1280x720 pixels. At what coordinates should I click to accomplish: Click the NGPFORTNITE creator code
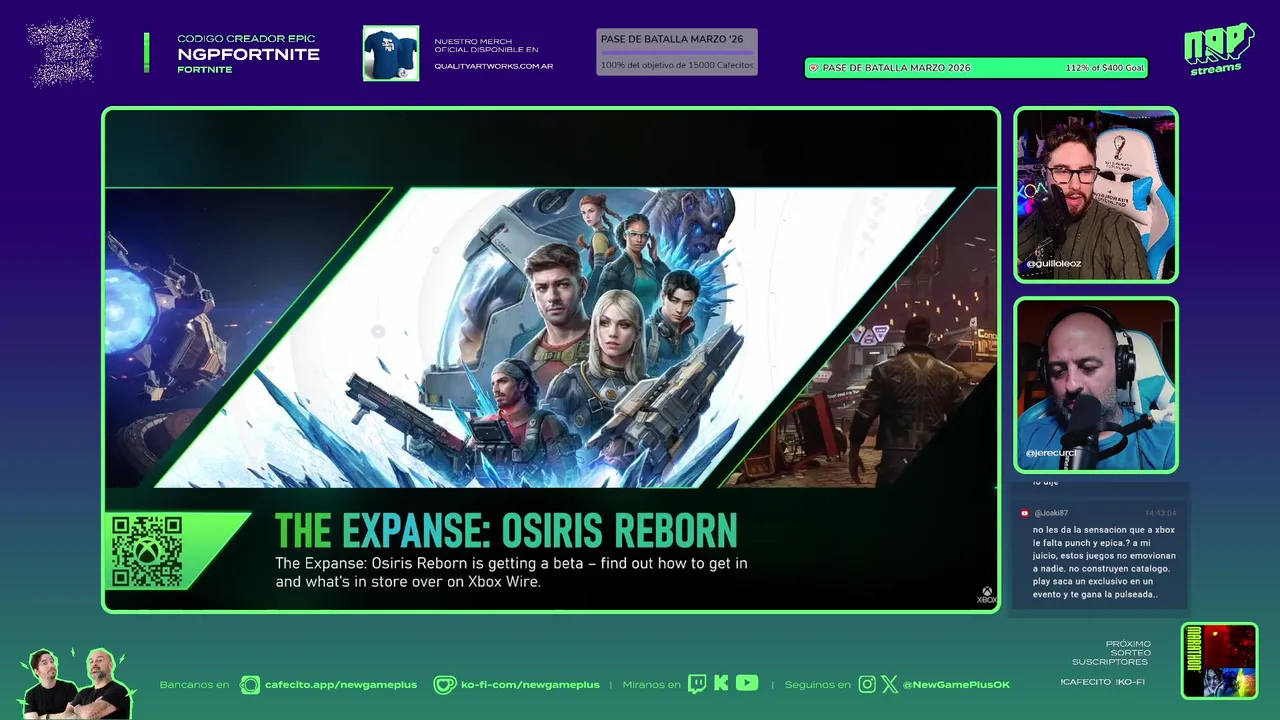[248, 54]
